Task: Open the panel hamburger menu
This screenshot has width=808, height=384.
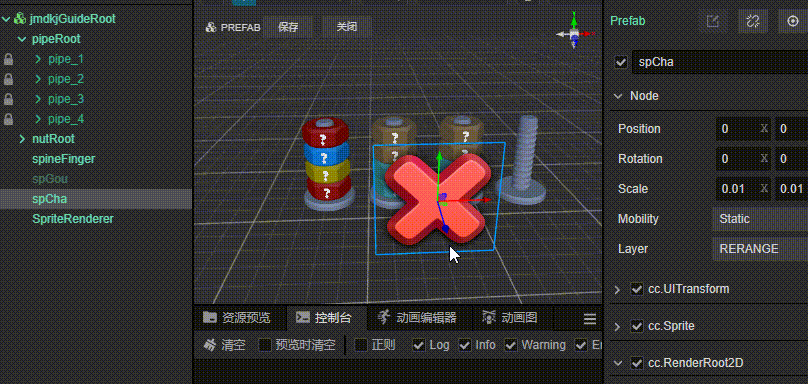Action: click(590, 319)
